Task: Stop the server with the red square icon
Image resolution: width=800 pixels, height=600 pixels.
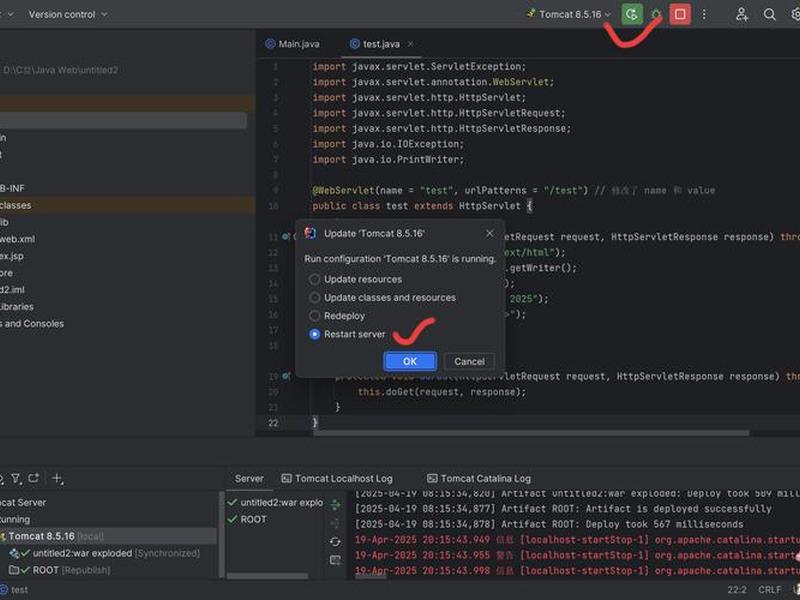Action: [x=680, y=14]
